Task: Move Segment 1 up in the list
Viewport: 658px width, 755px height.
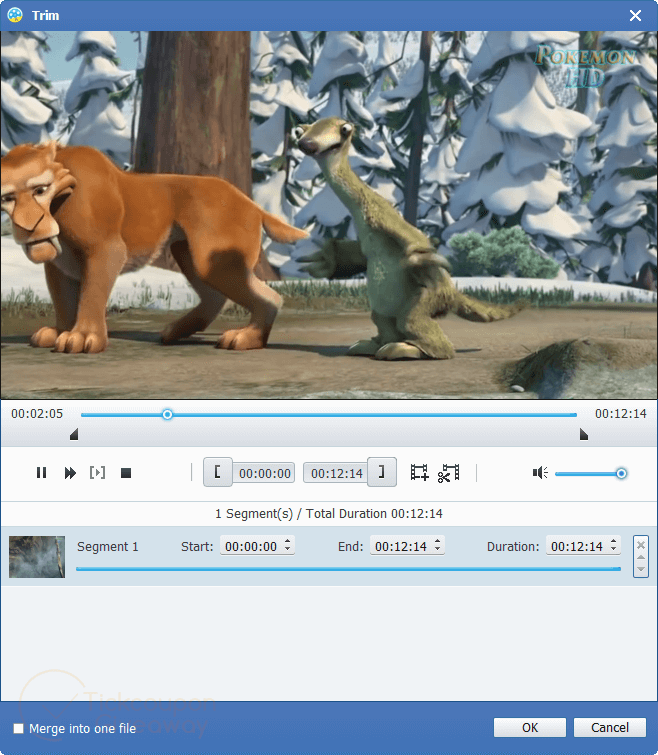Action: pyautogui.click(x=641, y=558)
